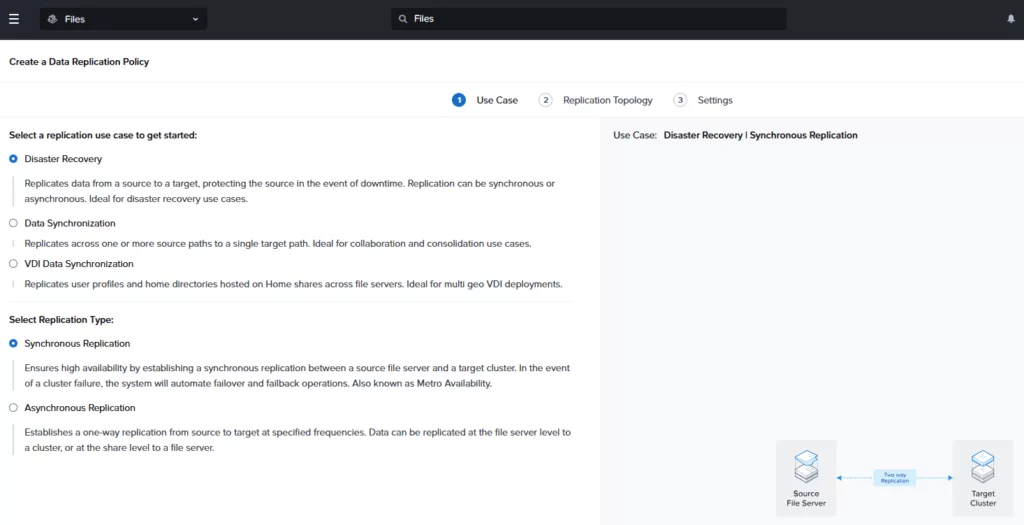Choose Asynchronous Replication radio button
1024x525 pixels.
point(14,408)
